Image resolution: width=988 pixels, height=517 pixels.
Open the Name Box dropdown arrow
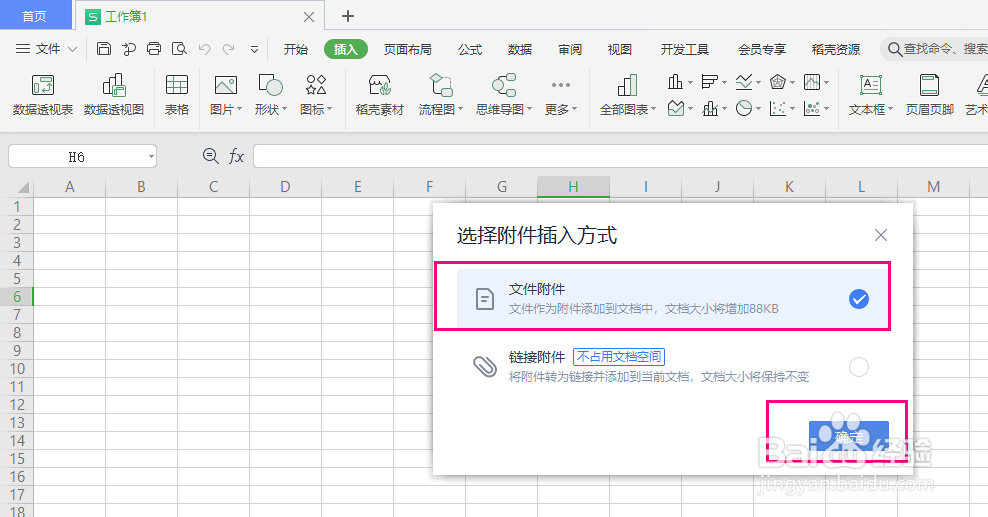pyautogui.click(x=151, y=157)
